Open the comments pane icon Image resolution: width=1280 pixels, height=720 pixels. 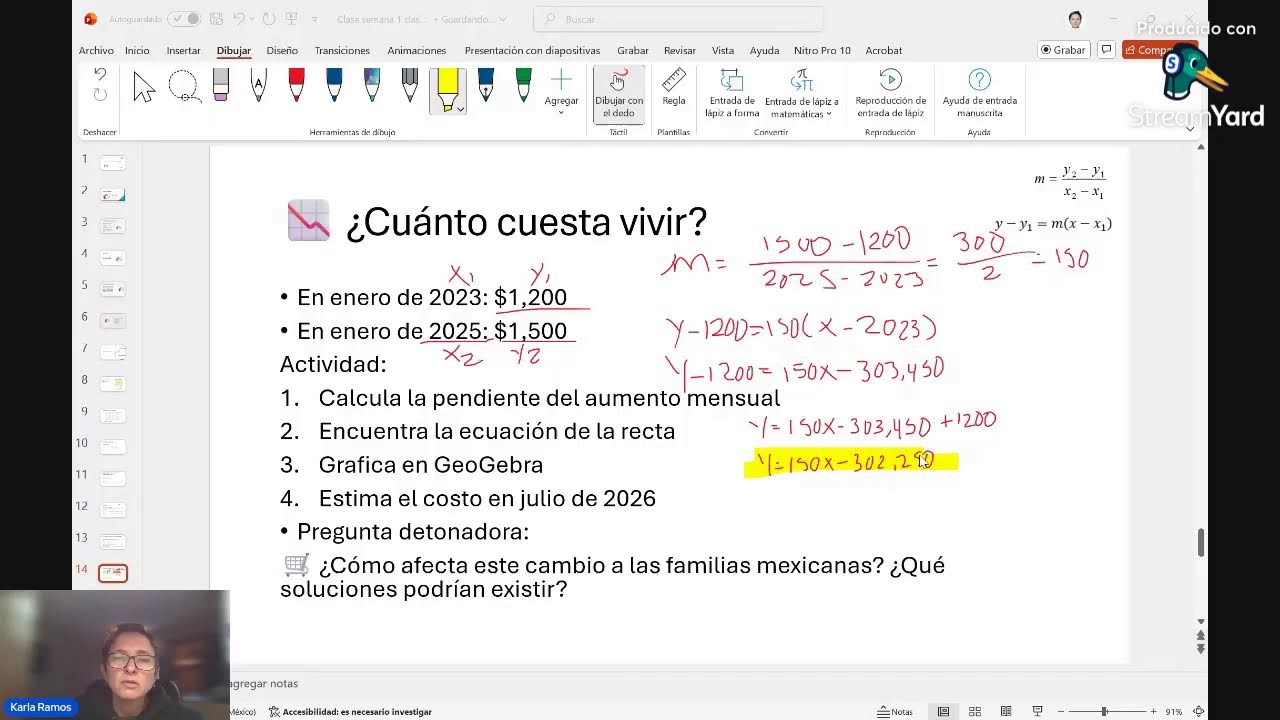[1106, 50]
